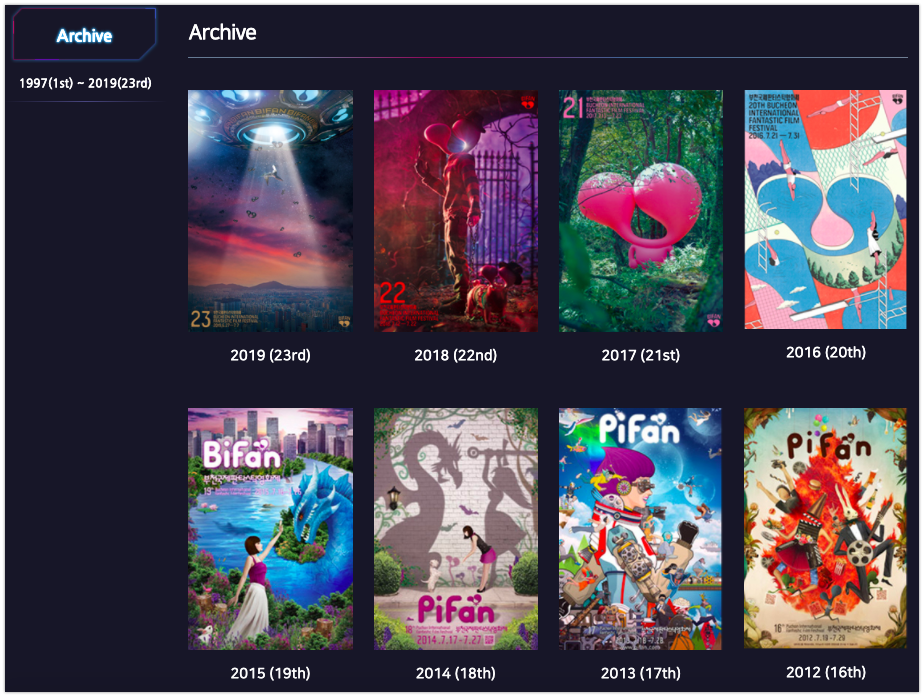Click the 2014 (18th) caption
This screenshot has width=924, height=697.
(x=456, y=673)
